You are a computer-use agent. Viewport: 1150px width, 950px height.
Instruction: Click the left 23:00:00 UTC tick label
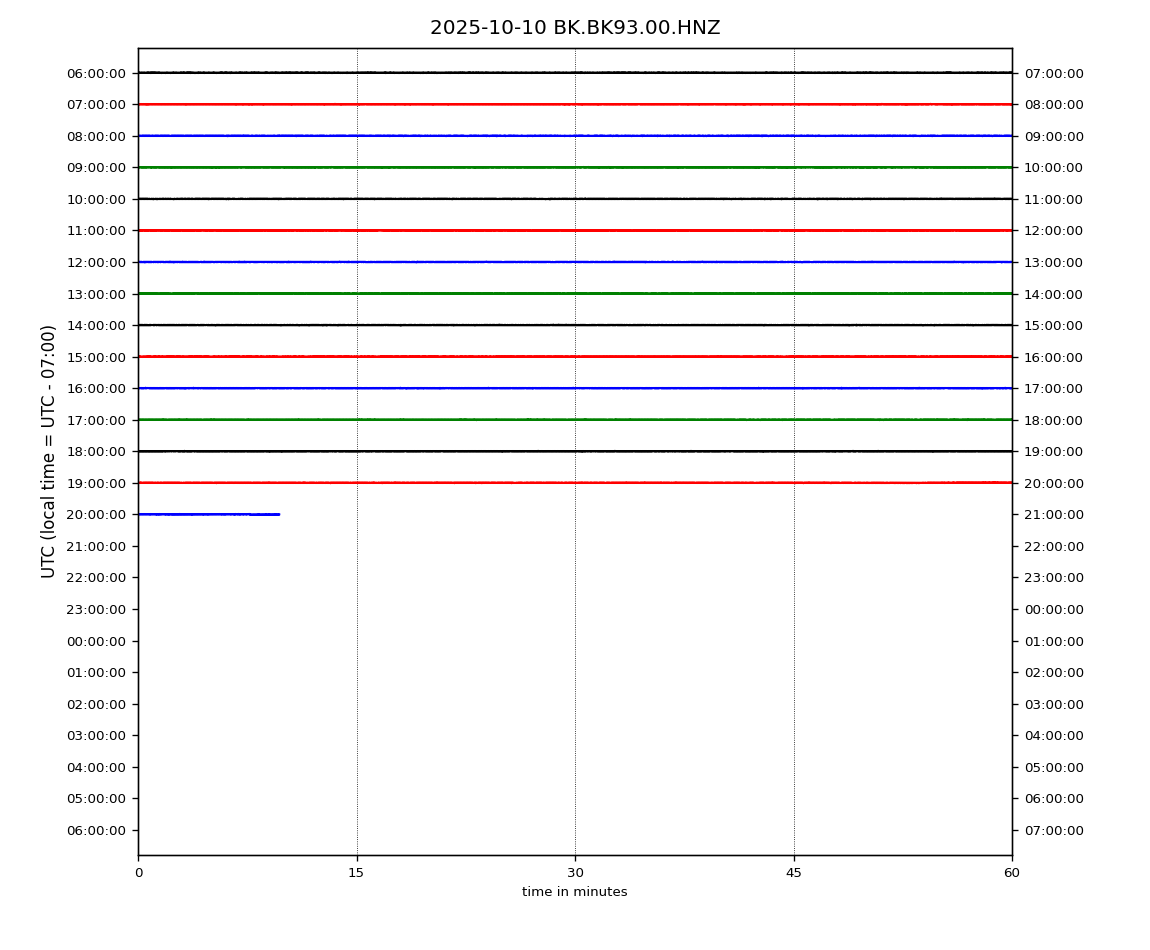click(96, 609)
